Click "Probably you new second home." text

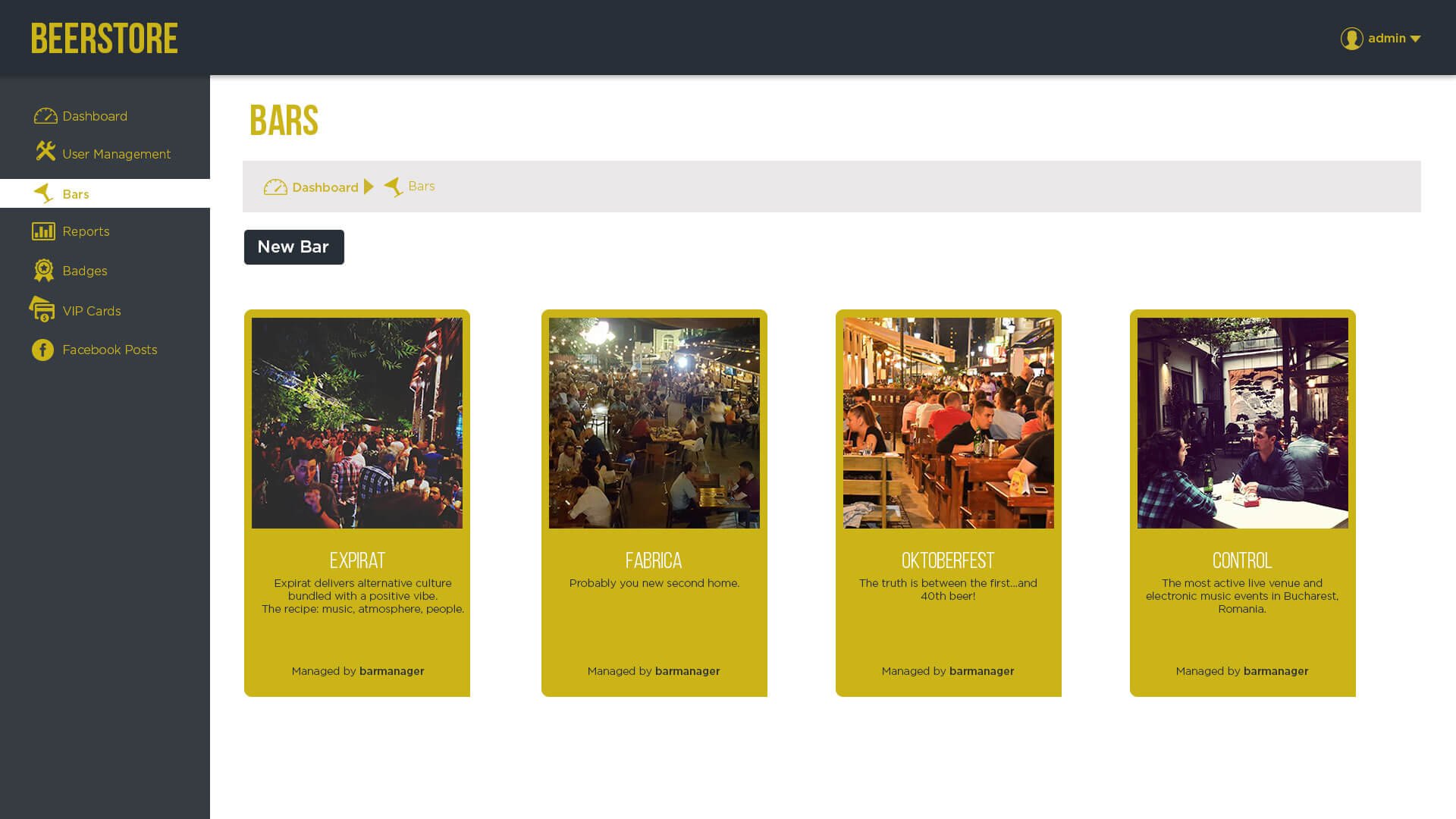tap(654, 583)
